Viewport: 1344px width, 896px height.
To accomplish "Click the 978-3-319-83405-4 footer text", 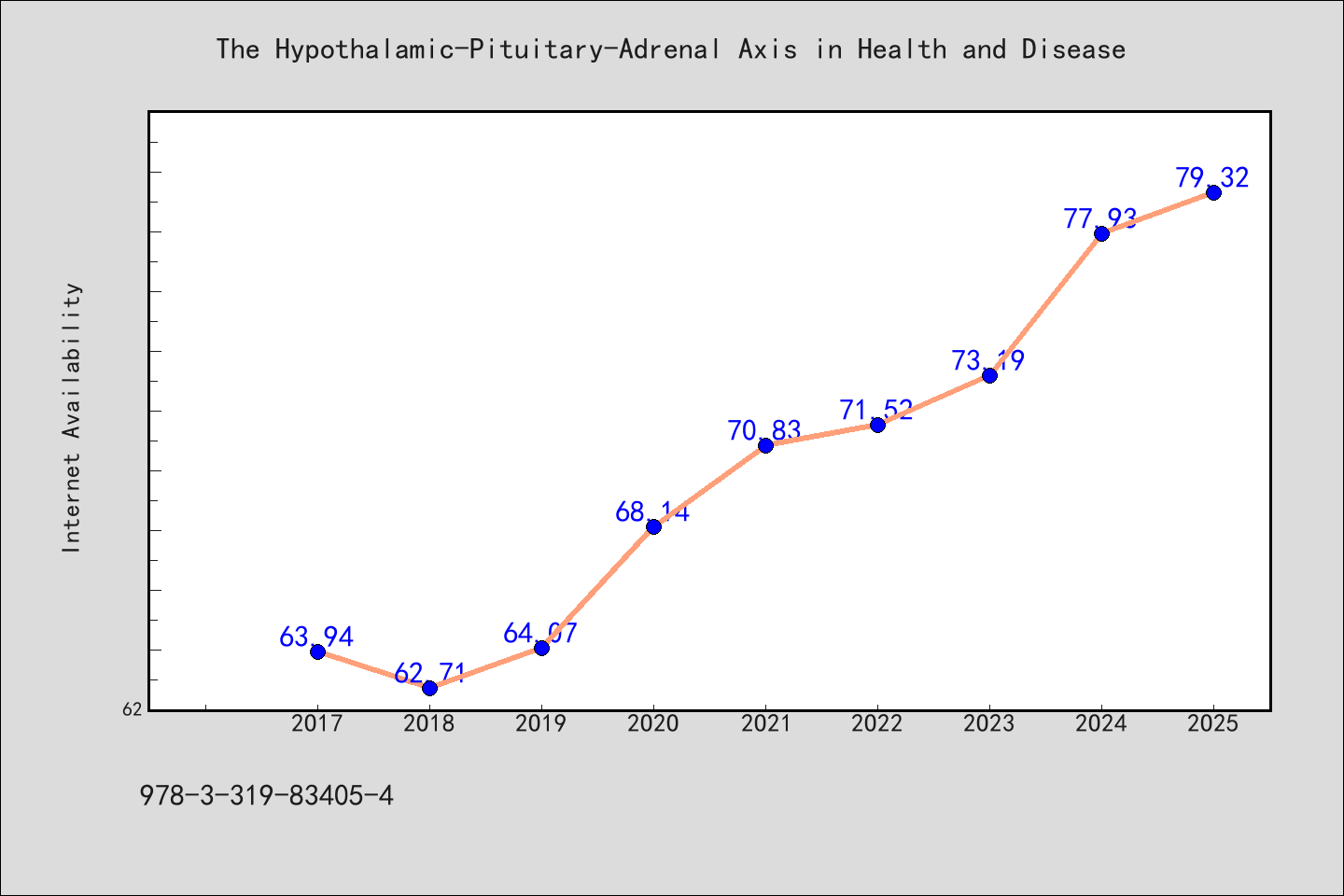I will pyautogui.click(x=267, y=796).
